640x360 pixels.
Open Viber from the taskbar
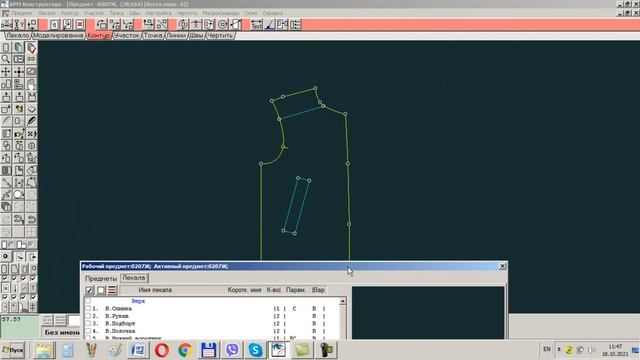point(232,350)
